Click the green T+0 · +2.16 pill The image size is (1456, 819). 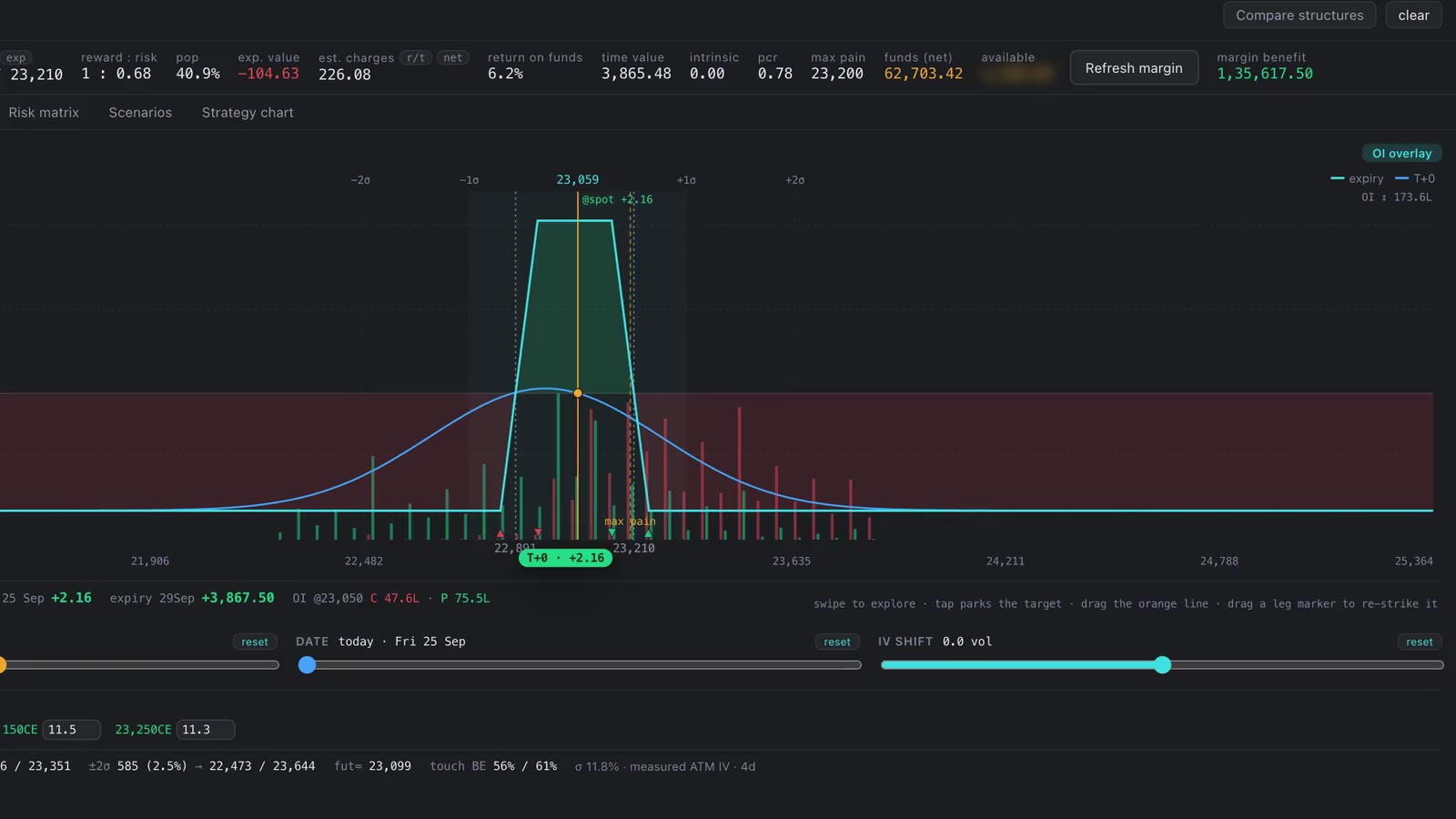coord(565,558)
